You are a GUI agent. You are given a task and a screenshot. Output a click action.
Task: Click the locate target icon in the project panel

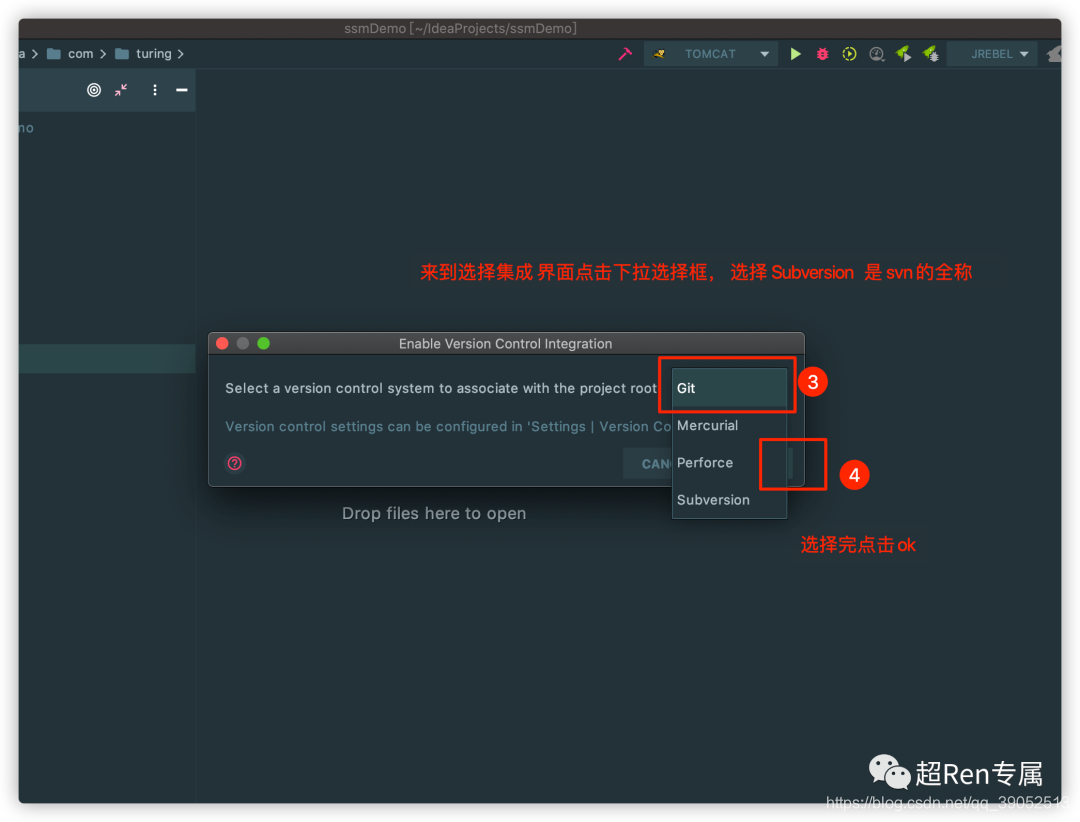point(94,90)
